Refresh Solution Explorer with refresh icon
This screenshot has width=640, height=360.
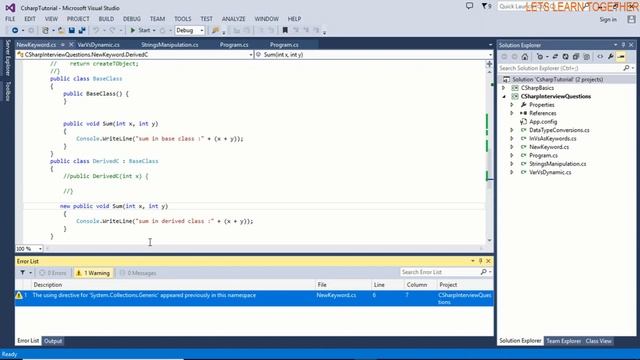tap(565, 57)
